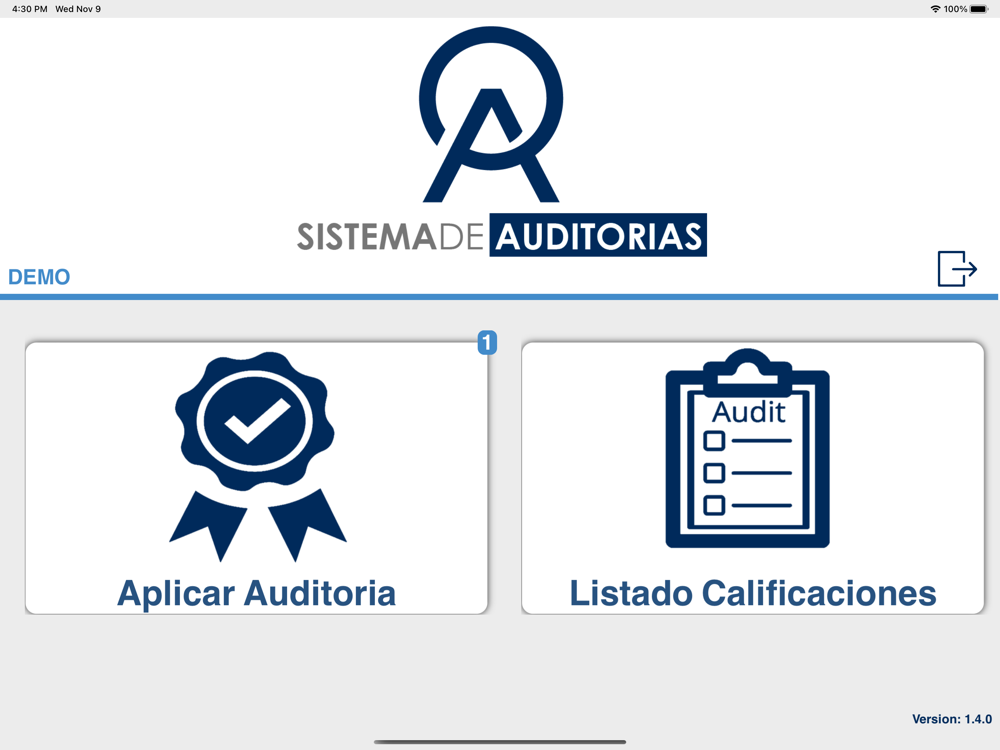Image resolution: width=1000 pixels, height=750 pixels.
Task: Tap the home indicator bar at bottom
Action: (x=500, y=742)
